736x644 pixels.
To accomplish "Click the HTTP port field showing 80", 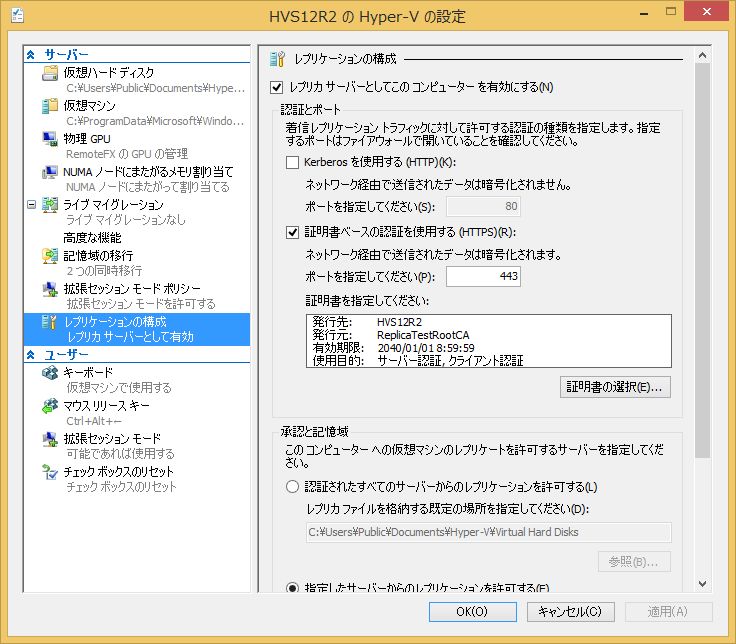I will coord(483,207).
